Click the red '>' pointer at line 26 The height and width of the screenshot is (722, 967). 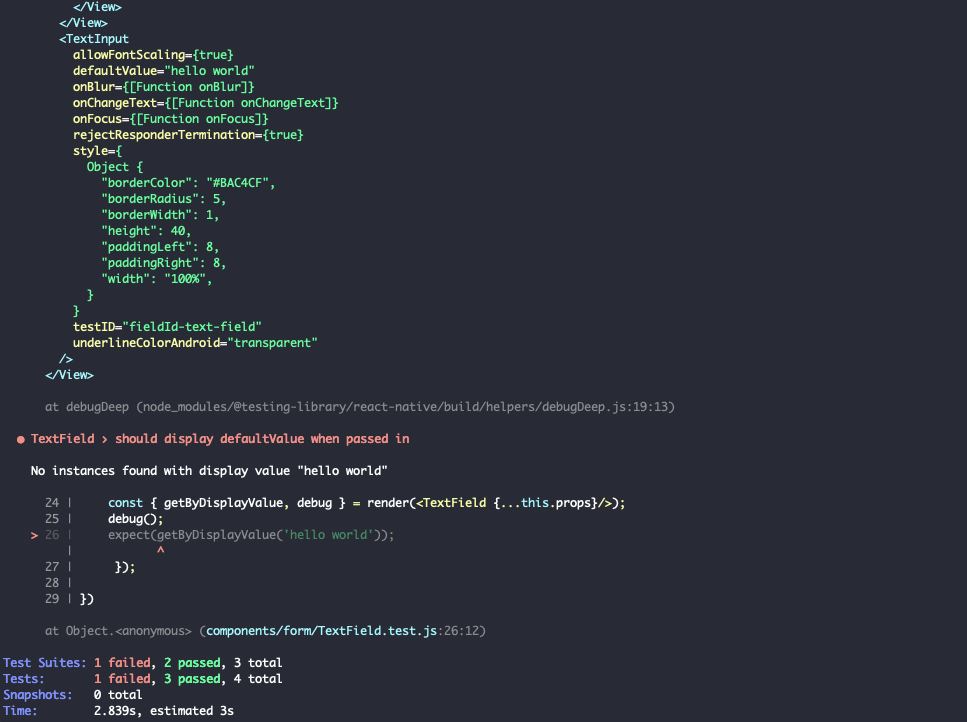(35, 535)
